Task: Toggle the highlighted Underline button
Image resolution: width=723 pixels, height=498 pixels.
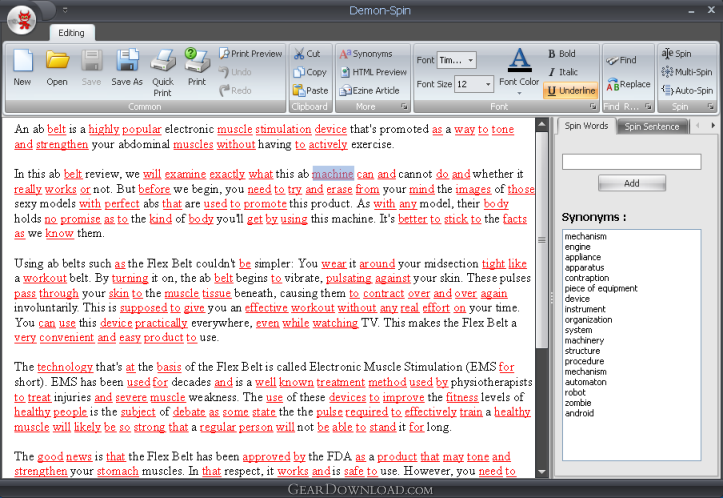Action: pyautogui.click(x=570, y=90)
